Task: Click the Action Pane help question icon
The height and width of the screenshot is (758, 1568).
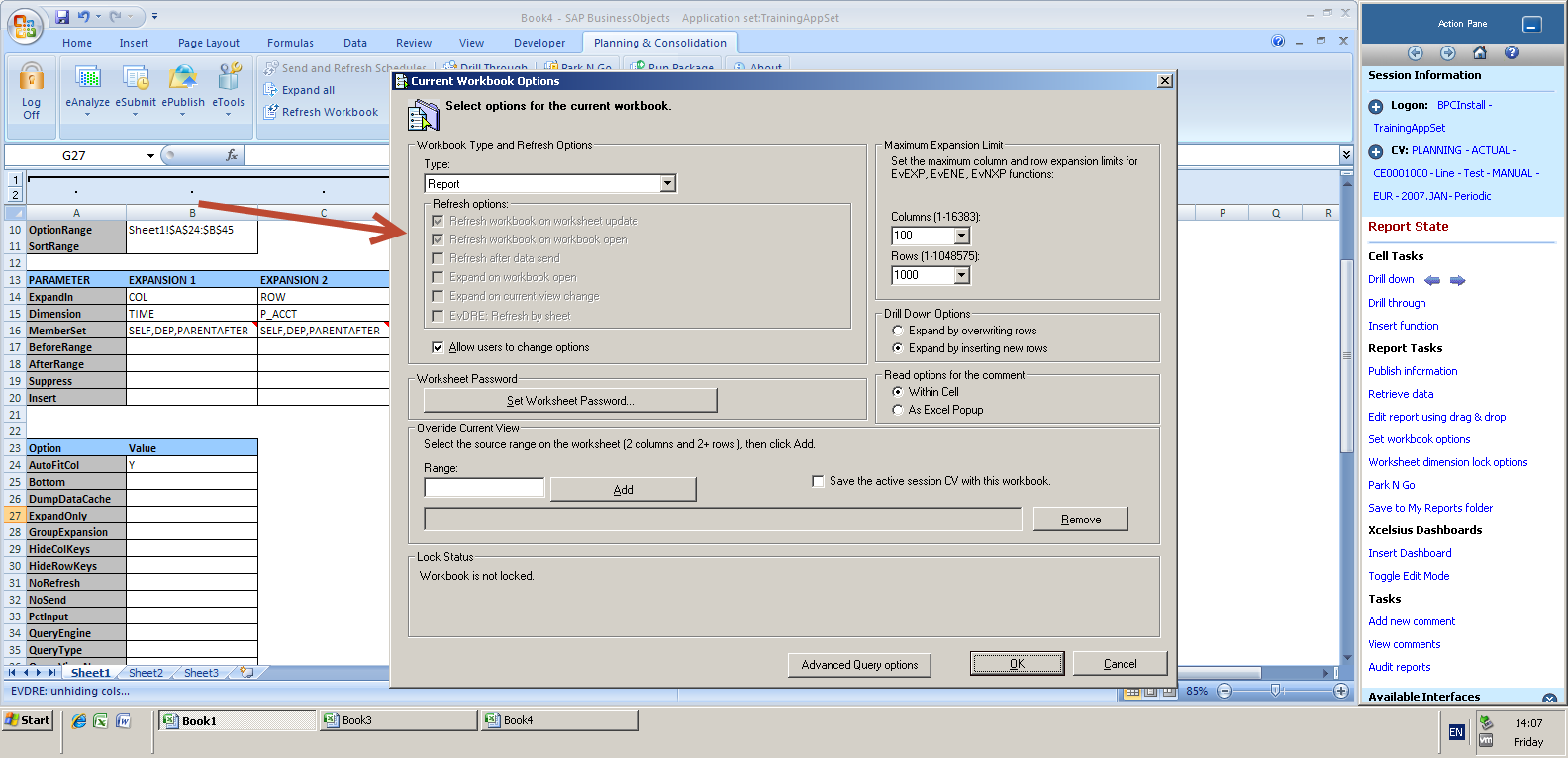Action: (x=1511, y=52)
